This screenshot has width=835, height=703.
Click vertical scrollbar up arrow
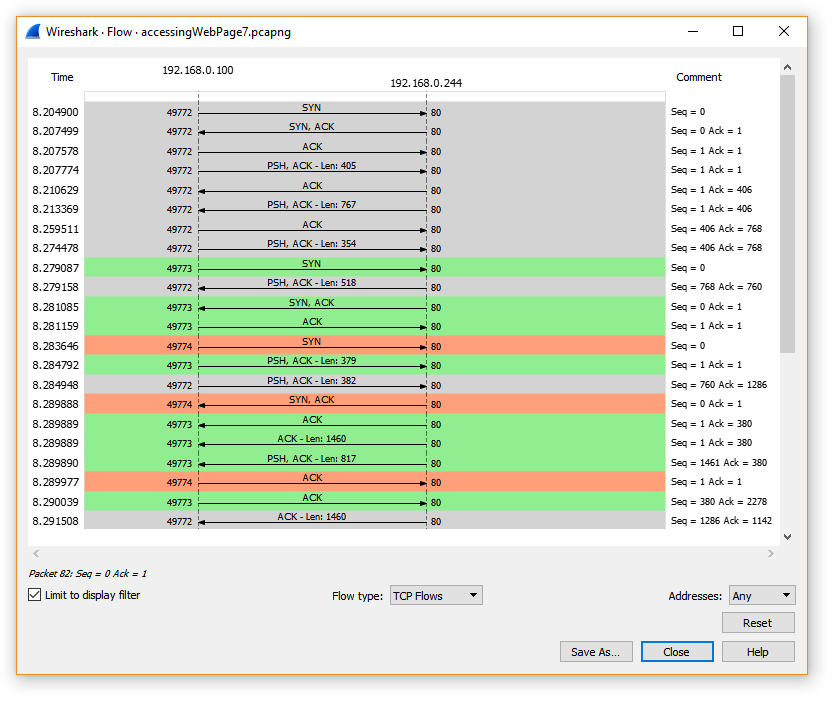(x=787, y=68)
